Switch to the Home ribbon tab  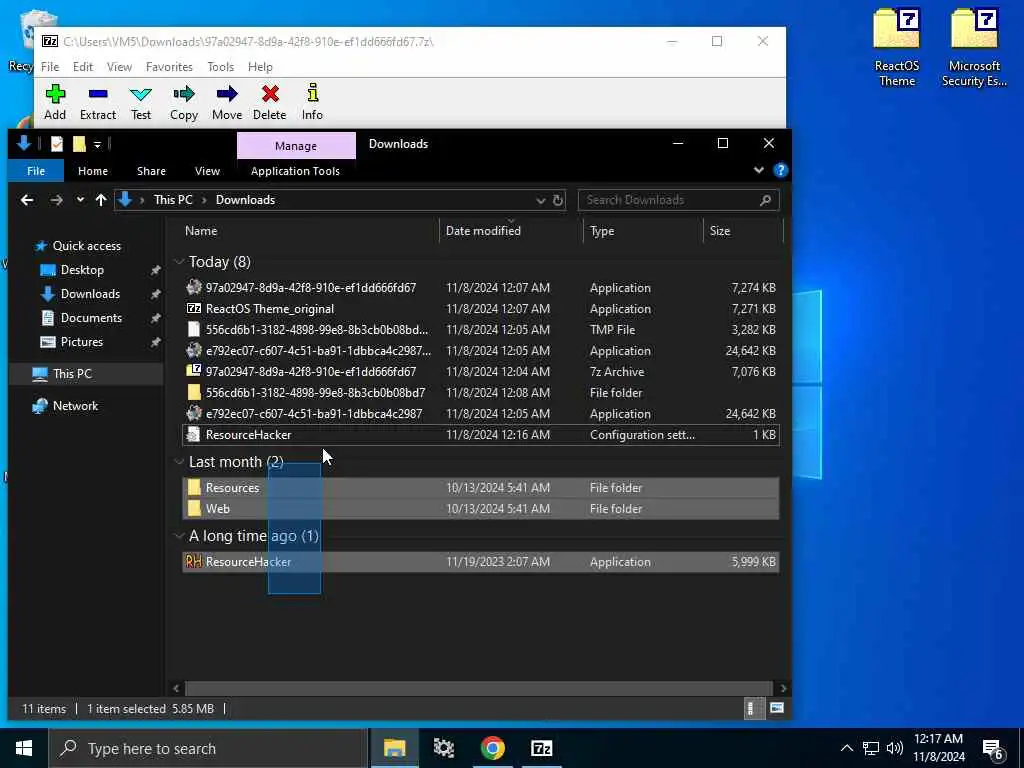click(x=93, y=171)
